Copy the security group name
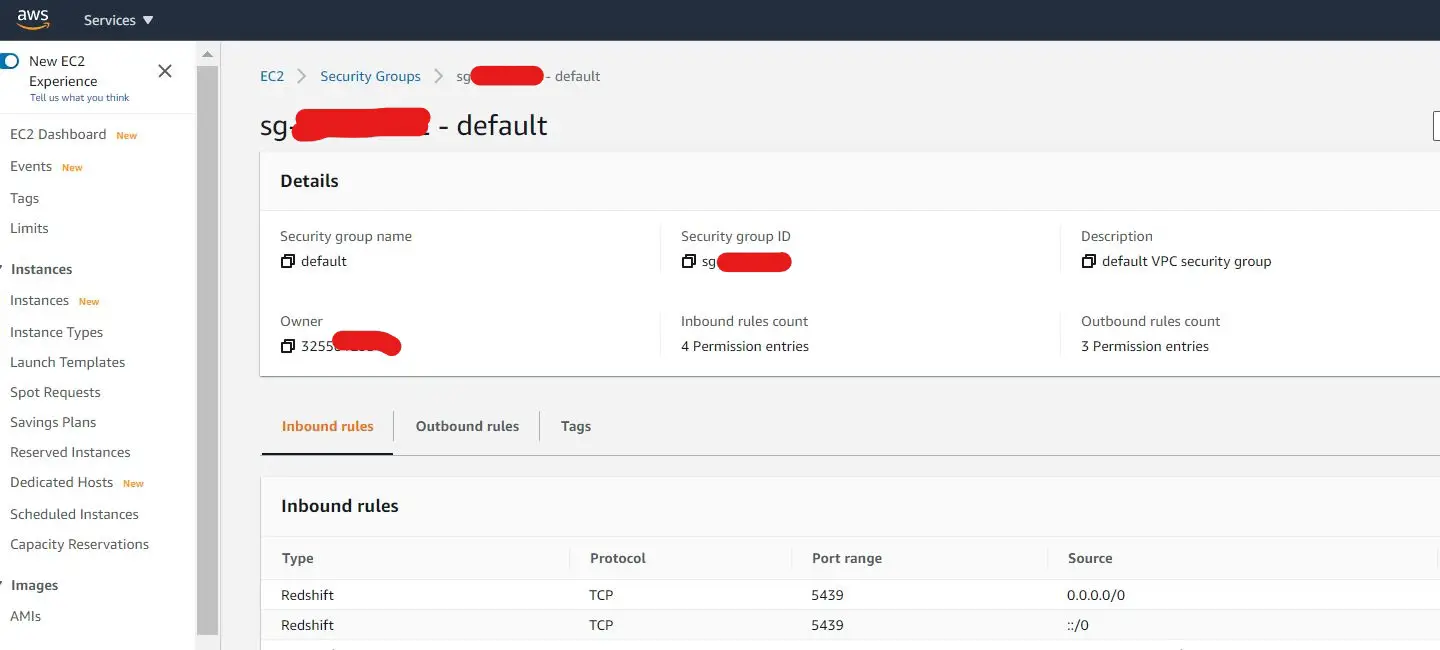Screen dimensions: 1440x650 point(287,261)
